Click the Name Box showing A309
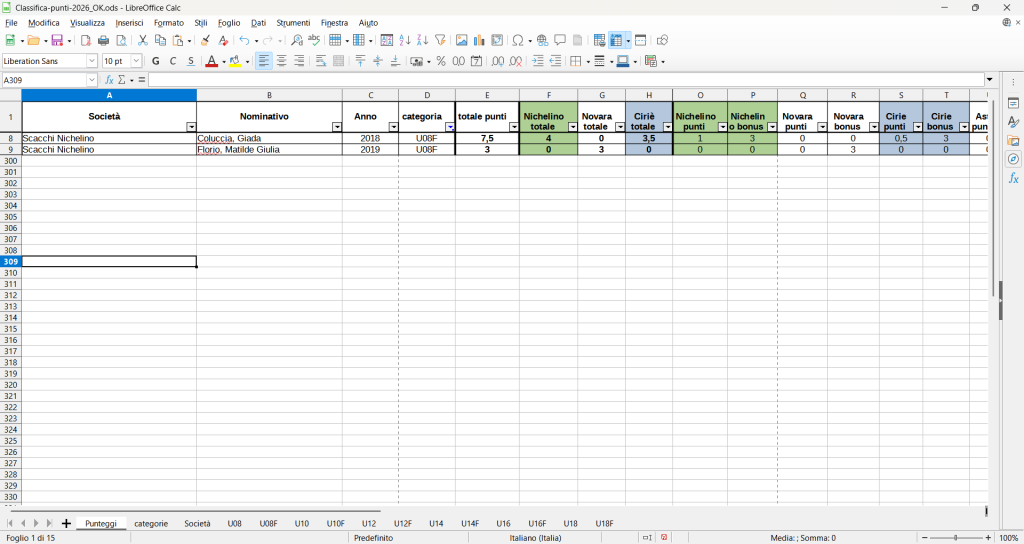Screen dimensions: 1024x544 44,80
